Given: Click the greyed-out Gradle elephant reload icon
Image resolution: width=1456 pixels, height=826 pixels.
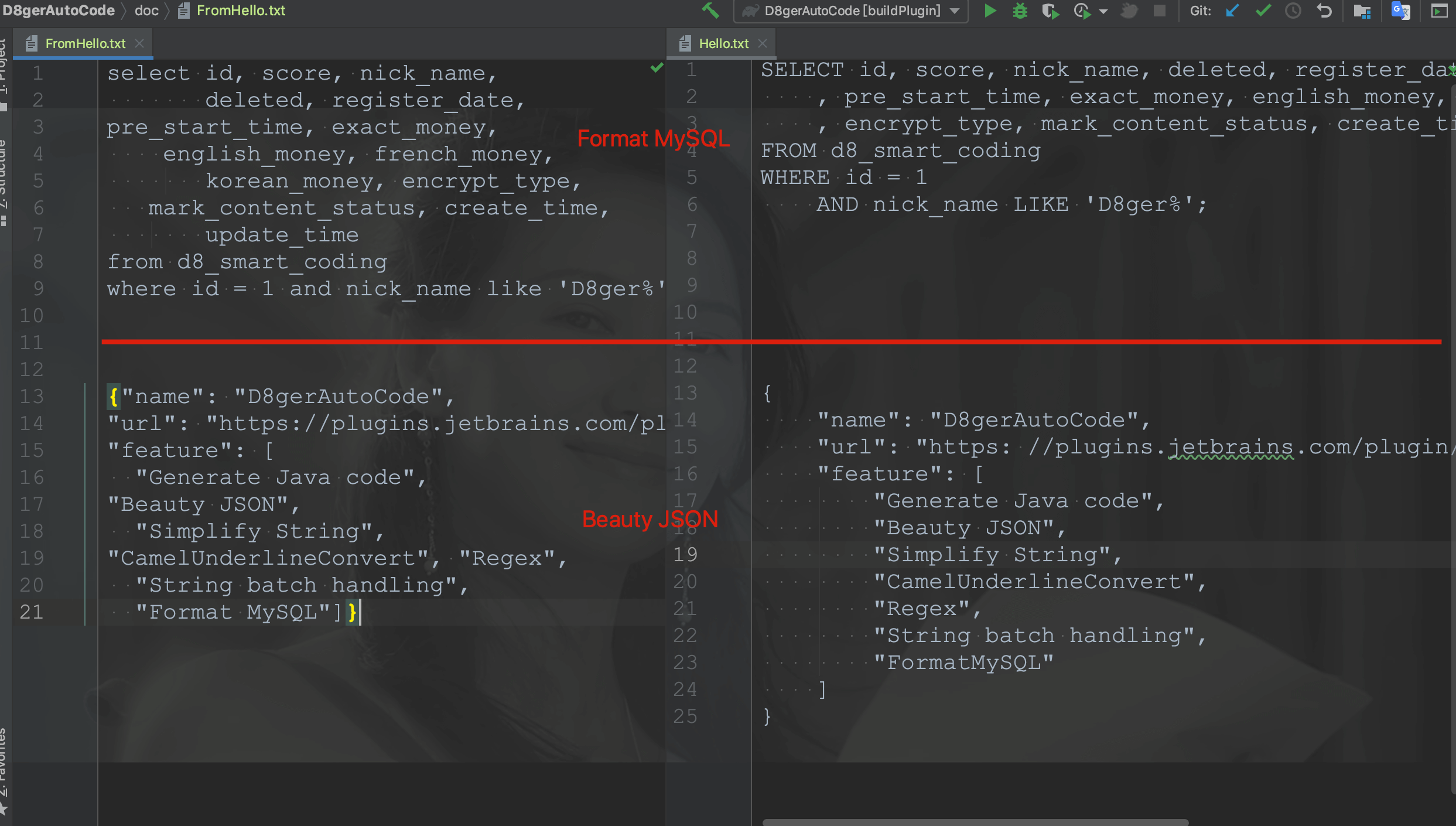Looking at the screenshot, I should point(1129,11).
